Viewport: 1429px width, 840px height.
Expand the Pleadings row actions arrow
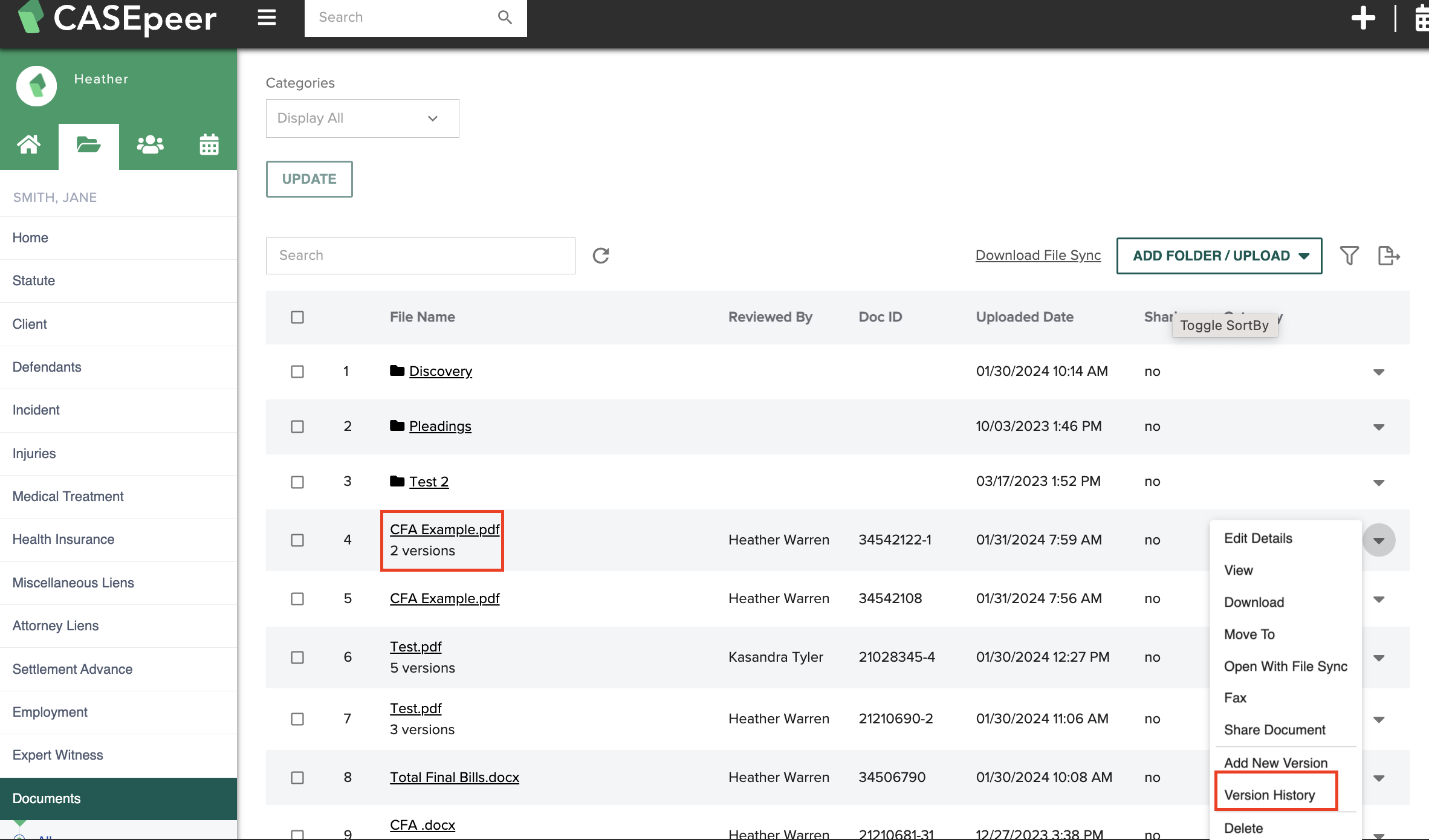(x=1379, y=427)
